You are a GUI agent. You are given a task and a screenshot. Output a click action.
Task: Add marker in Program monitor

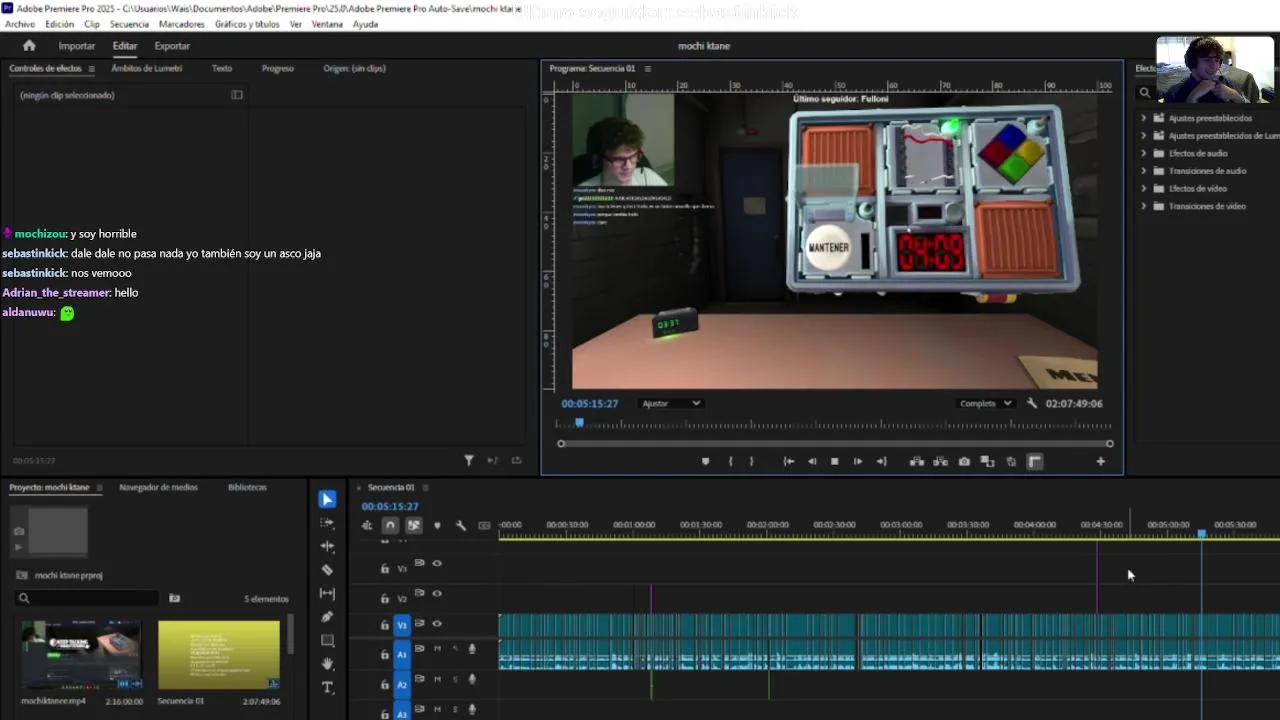point(706,461)
